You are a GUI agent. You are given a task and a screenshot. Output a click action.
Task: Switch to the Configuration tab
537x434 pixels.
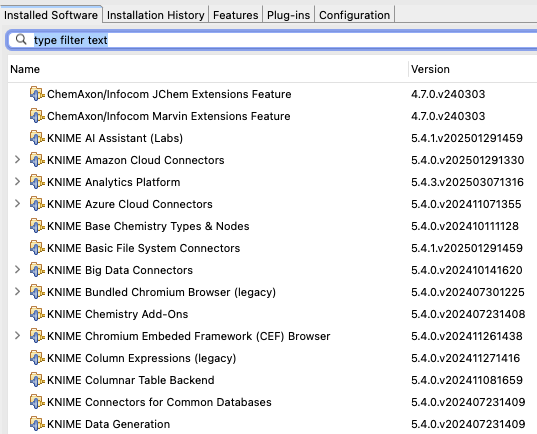pyautogui.click(x=354, y=15)
